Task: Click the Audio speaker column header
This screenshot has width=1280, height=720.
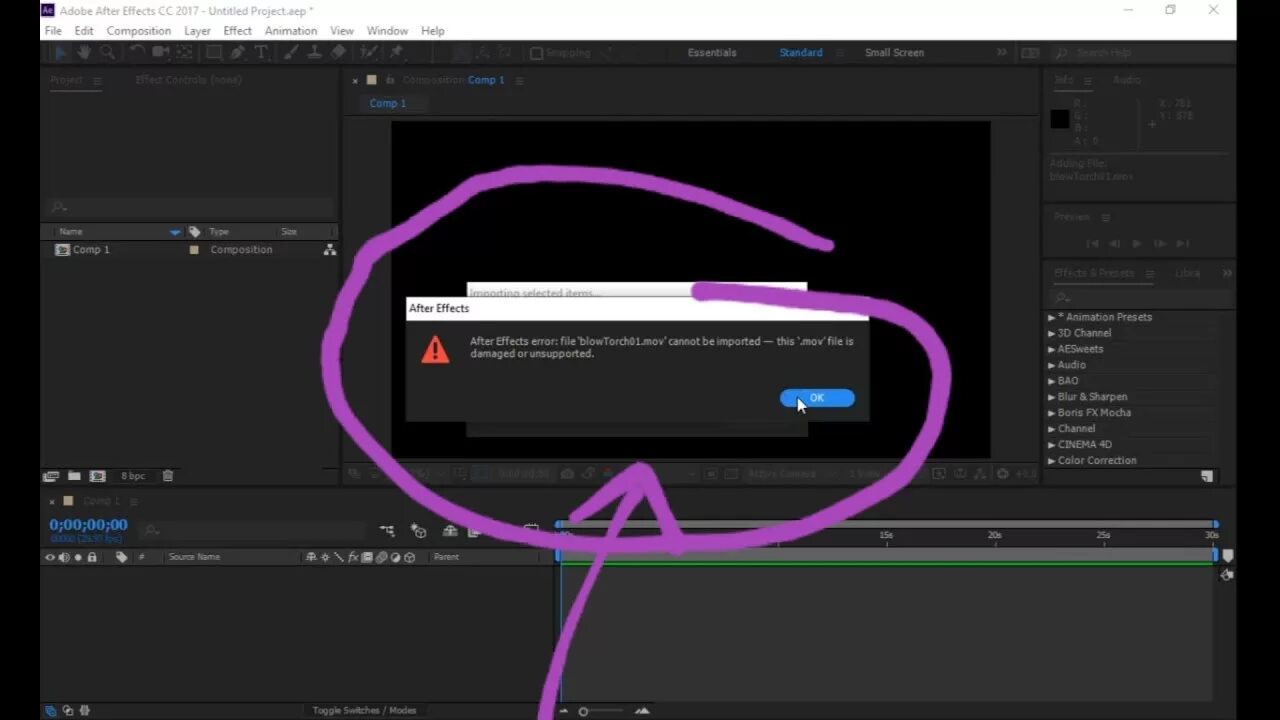Action: 64,557
